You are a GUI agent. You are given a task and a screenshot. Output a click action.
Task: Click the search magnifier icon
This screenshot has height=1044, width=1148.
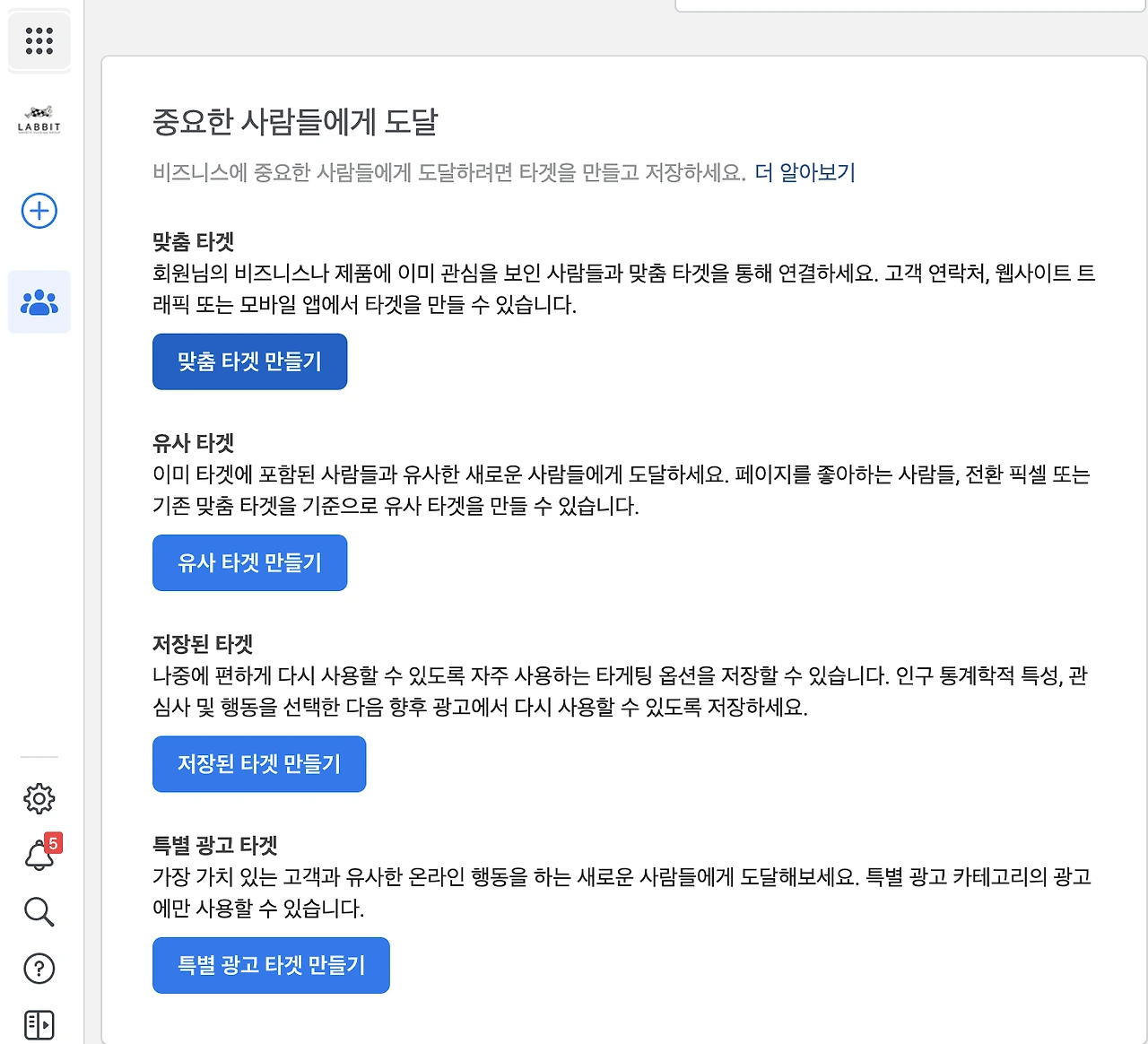coord(39,911)
